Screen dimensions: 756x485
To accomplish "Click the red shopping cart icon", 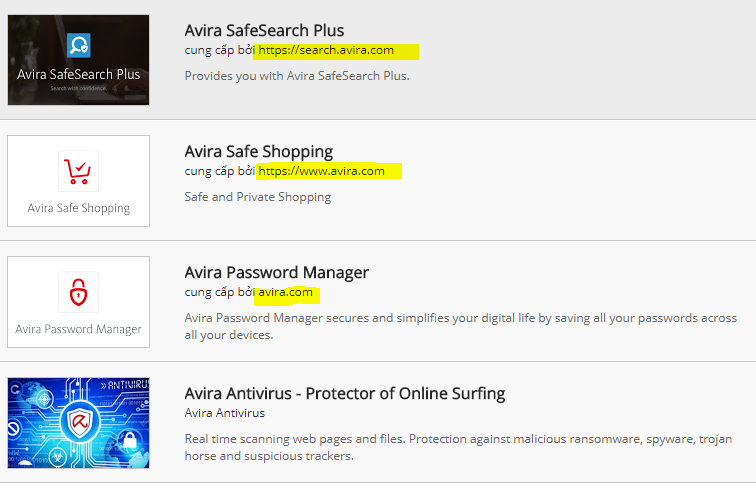I will pos(78,170).
